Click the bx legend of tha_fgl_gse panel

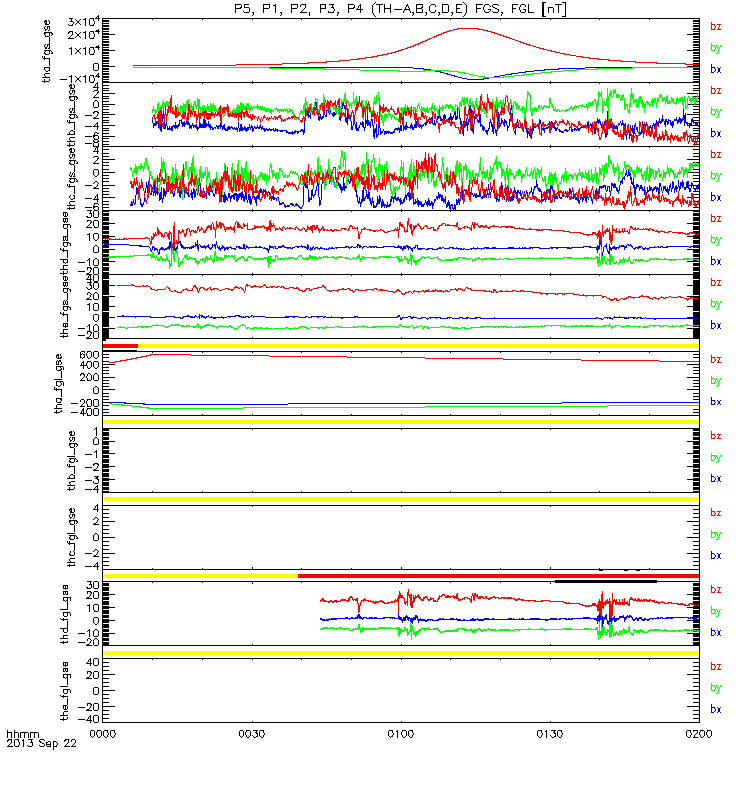pos(716,402)
